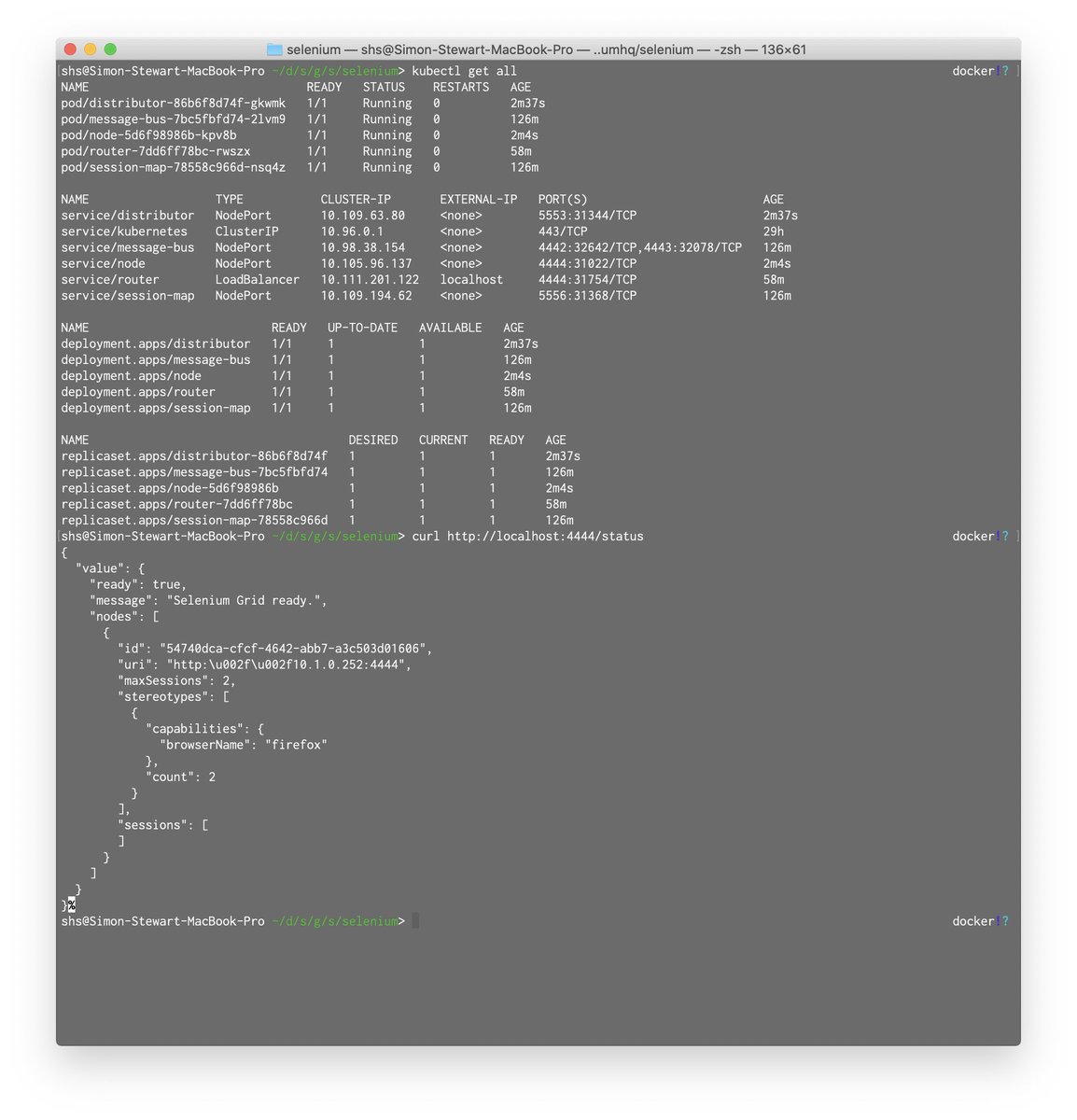Click the RESTARTS column header
Viewport: 1077px width, 1120px height.
click(461, 87)
